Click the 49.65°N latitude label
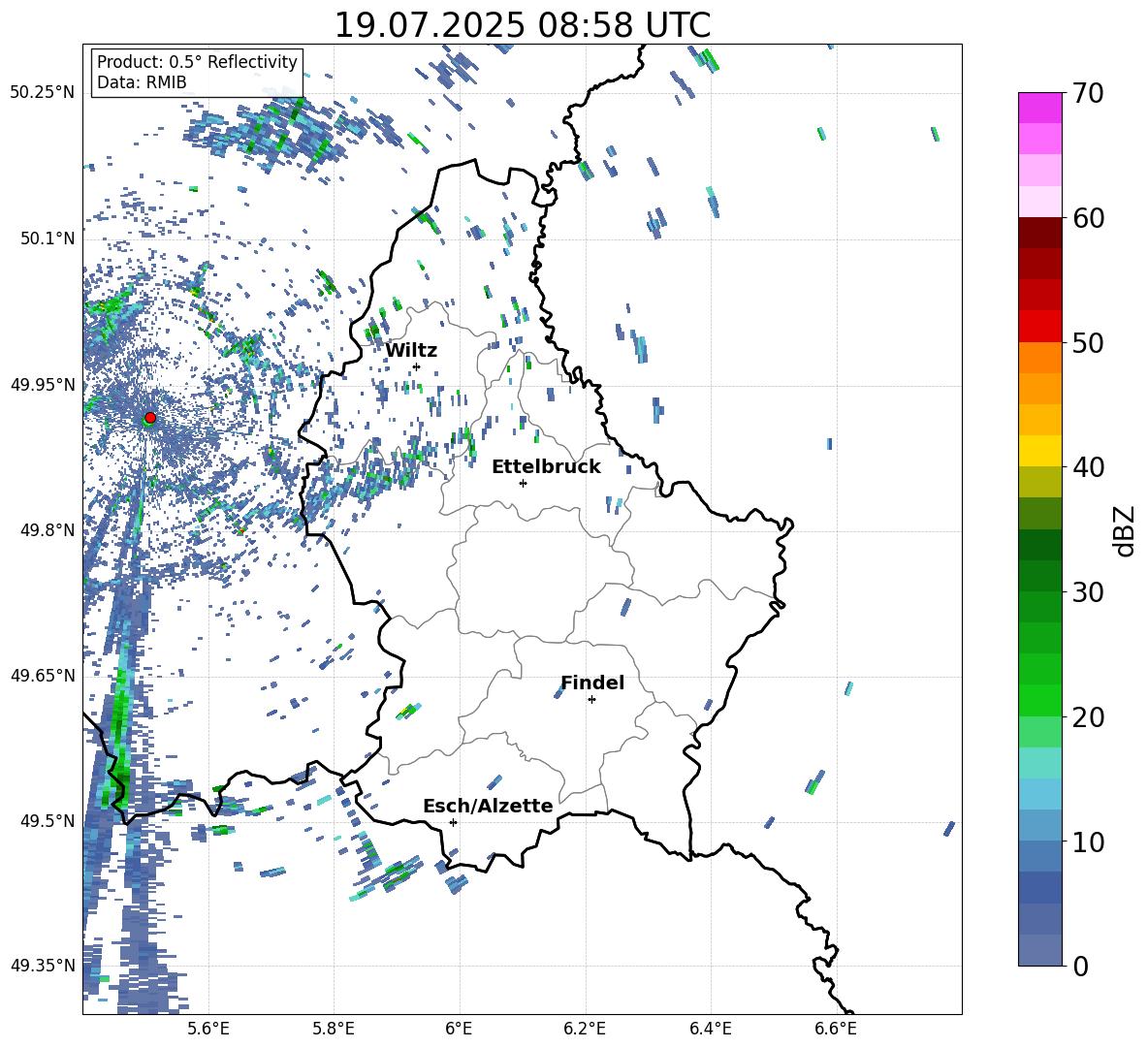This screenshot has height=1048, width=1148. click(x=43, y=676)
